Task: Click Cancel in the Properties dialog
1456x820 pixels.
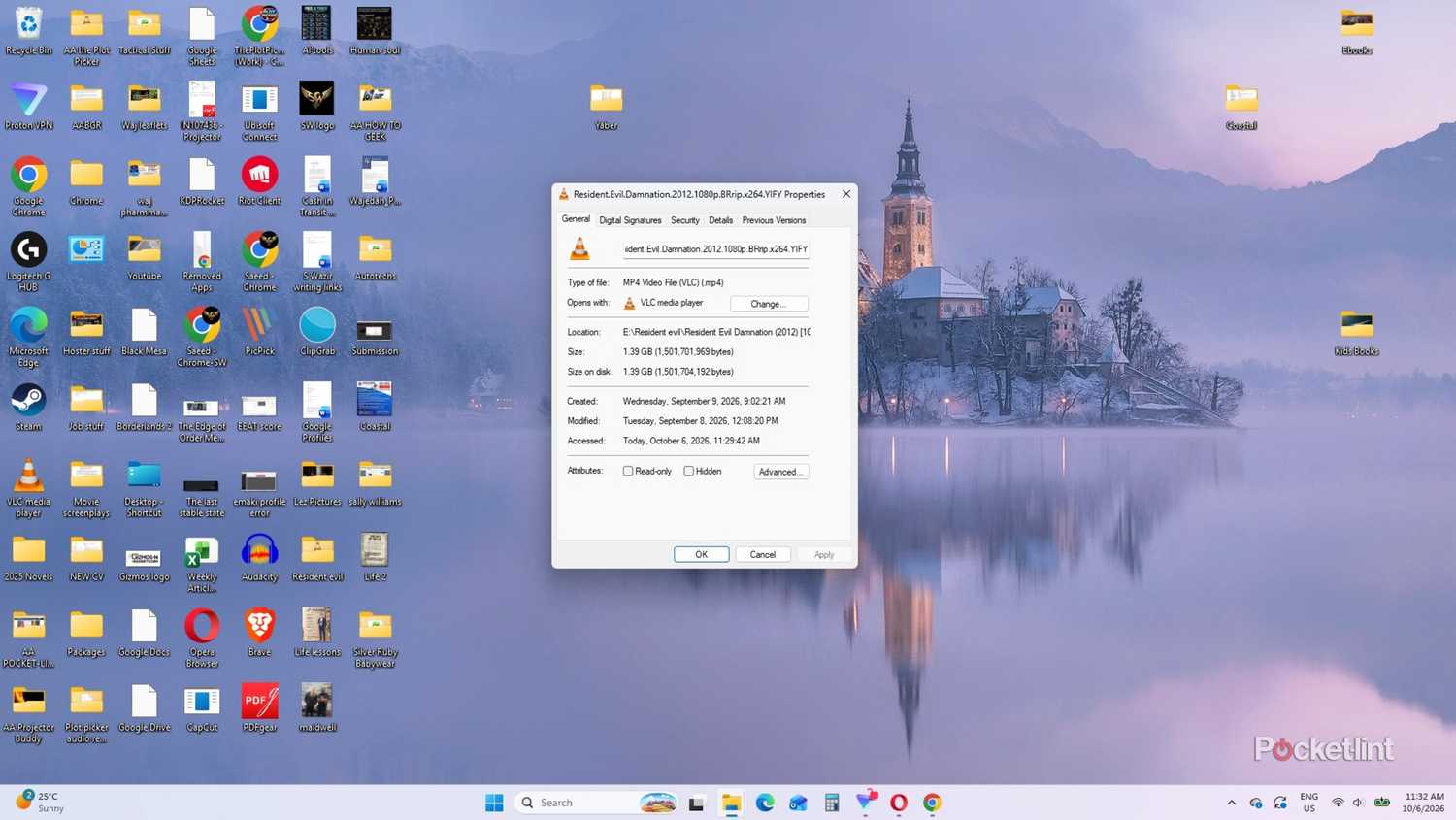Action: click(x=762, y=554)
